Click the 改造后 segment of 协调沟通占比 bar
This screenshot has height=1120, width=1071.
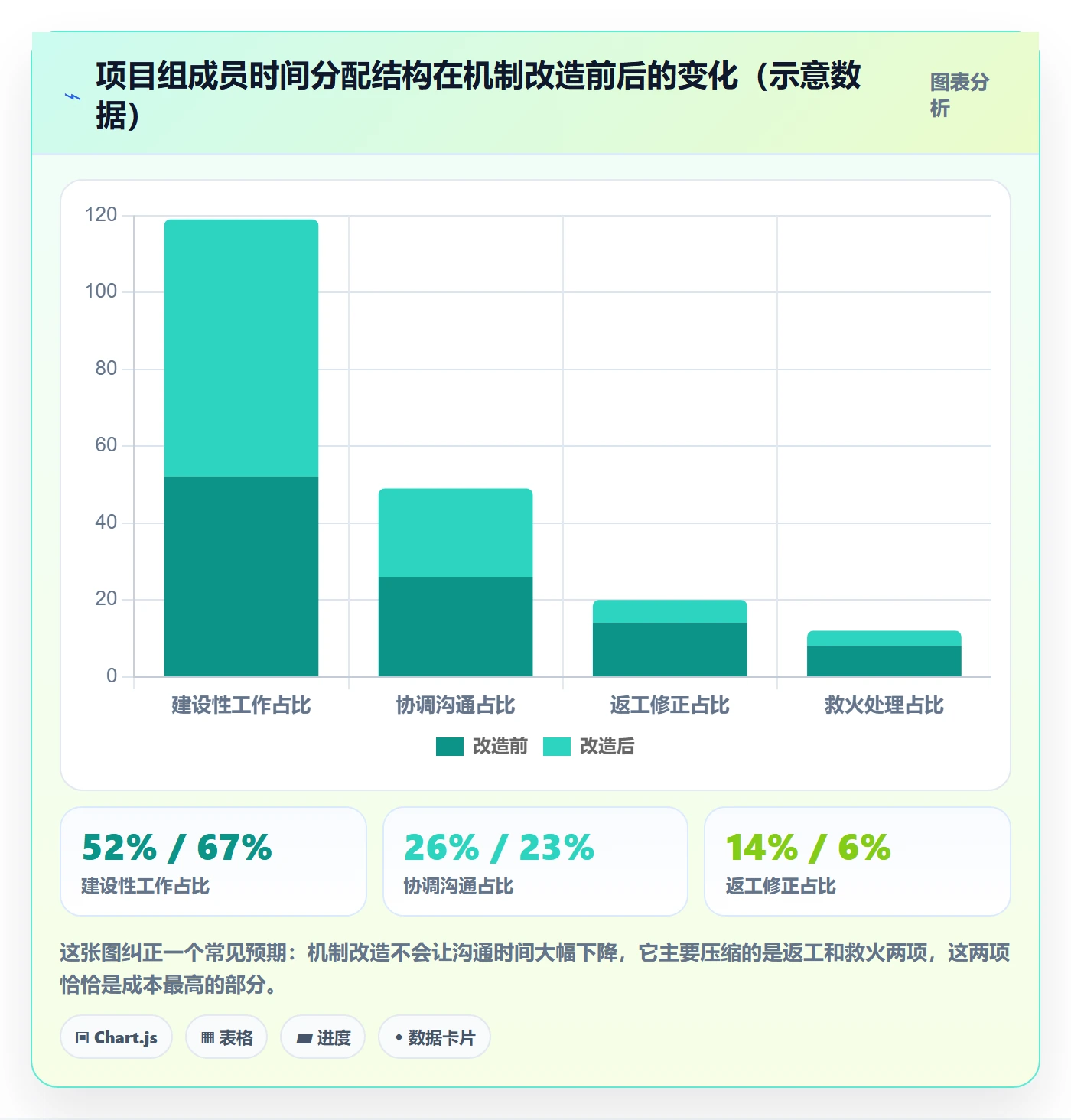point(455,532)
